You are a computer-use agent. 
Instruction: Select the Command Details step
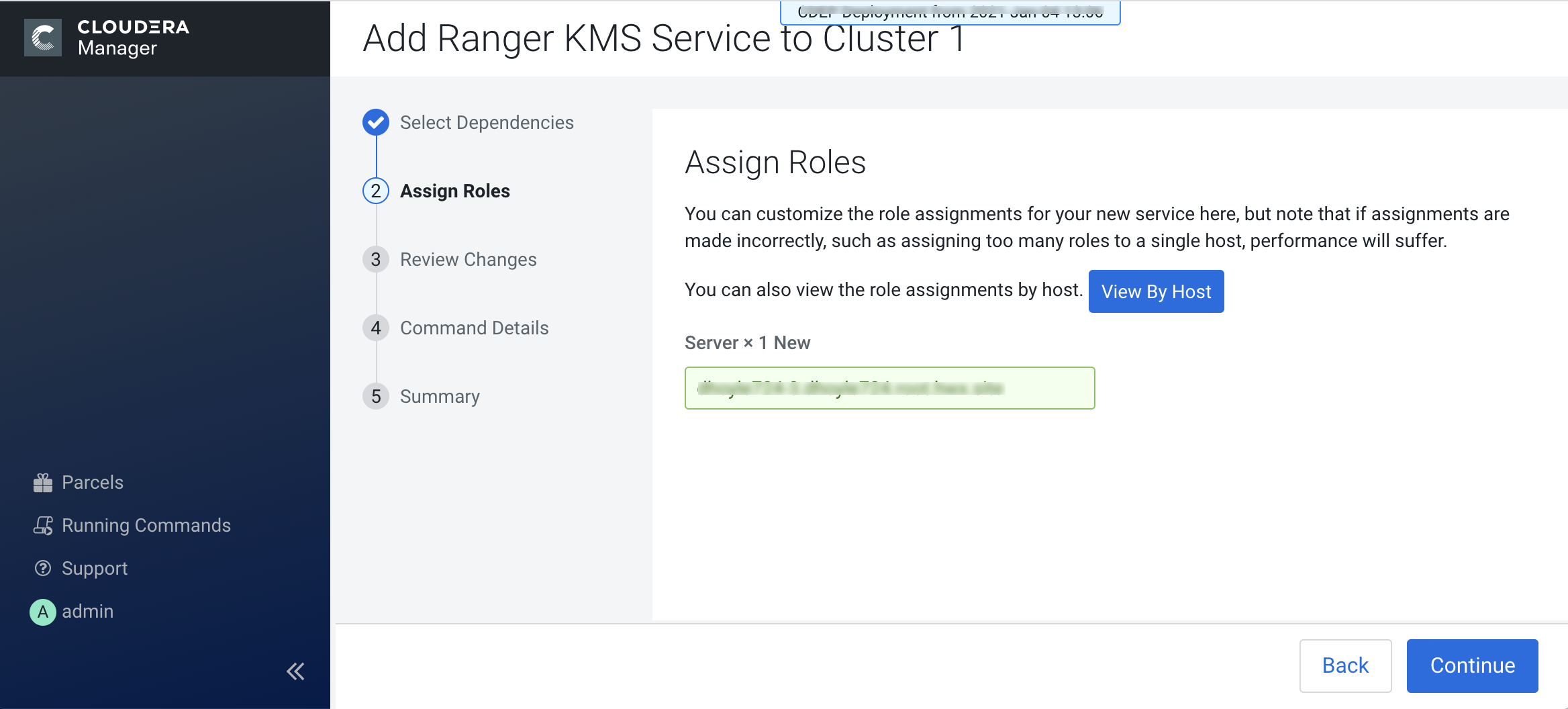pyautogui.click(x=475, y=328)
